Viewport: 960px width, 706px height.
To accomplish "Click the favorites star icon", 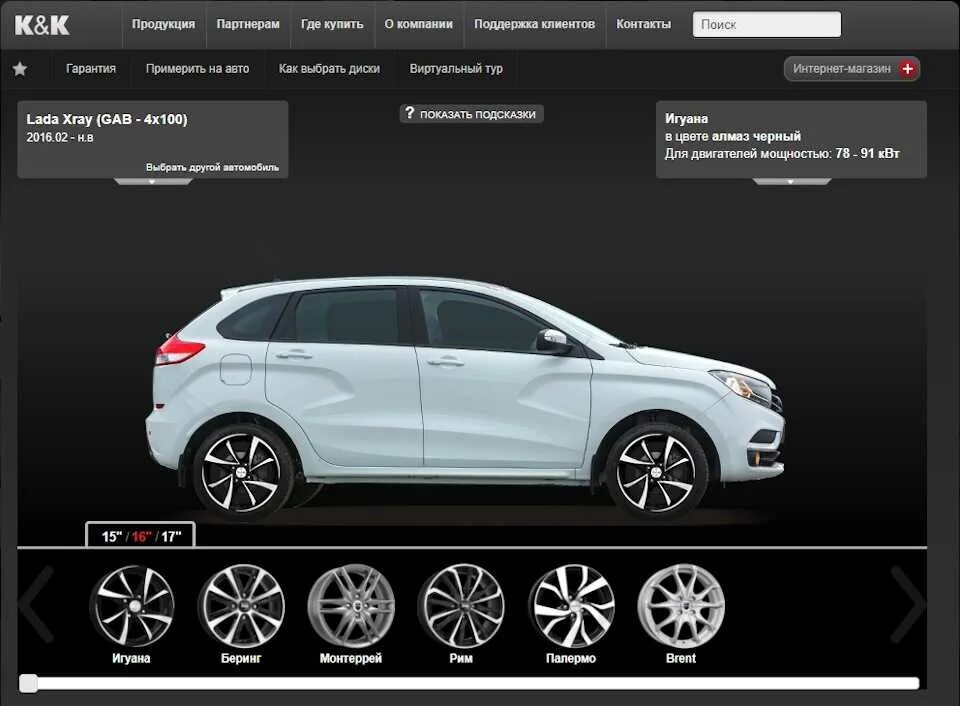I will click(20, 69).
